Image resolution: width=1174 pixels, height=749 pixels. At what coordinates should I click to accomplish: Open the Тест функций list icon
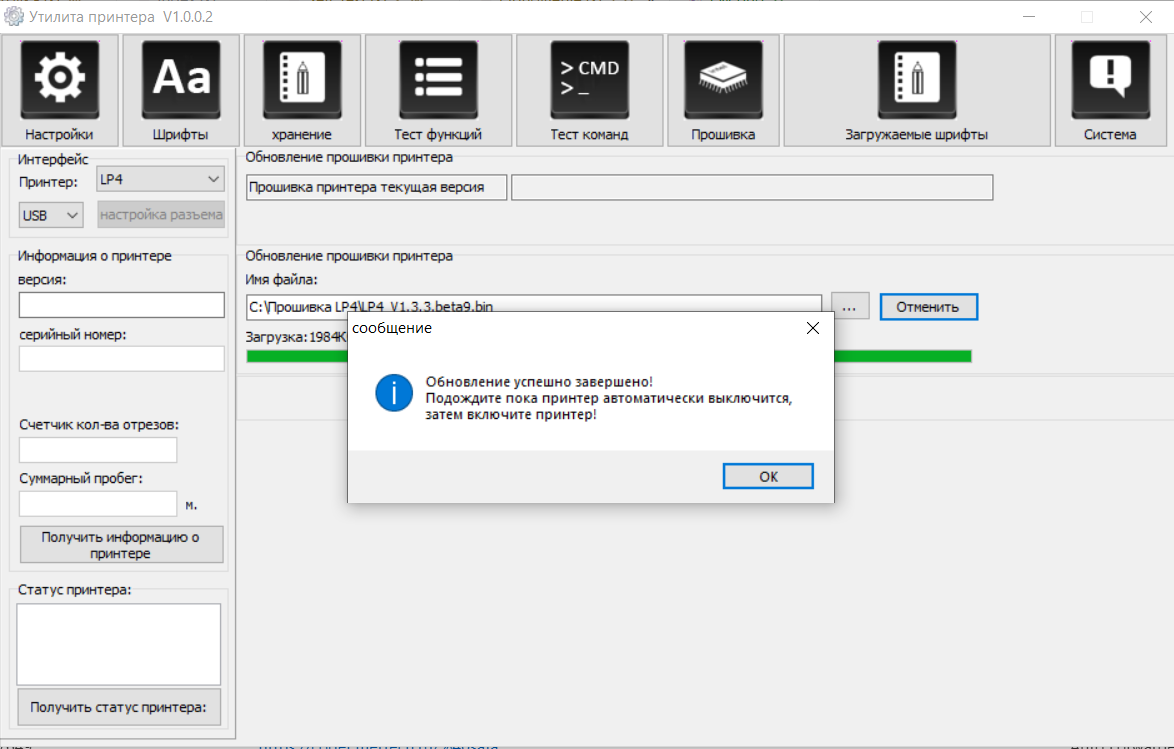click(x=438, y=80)
